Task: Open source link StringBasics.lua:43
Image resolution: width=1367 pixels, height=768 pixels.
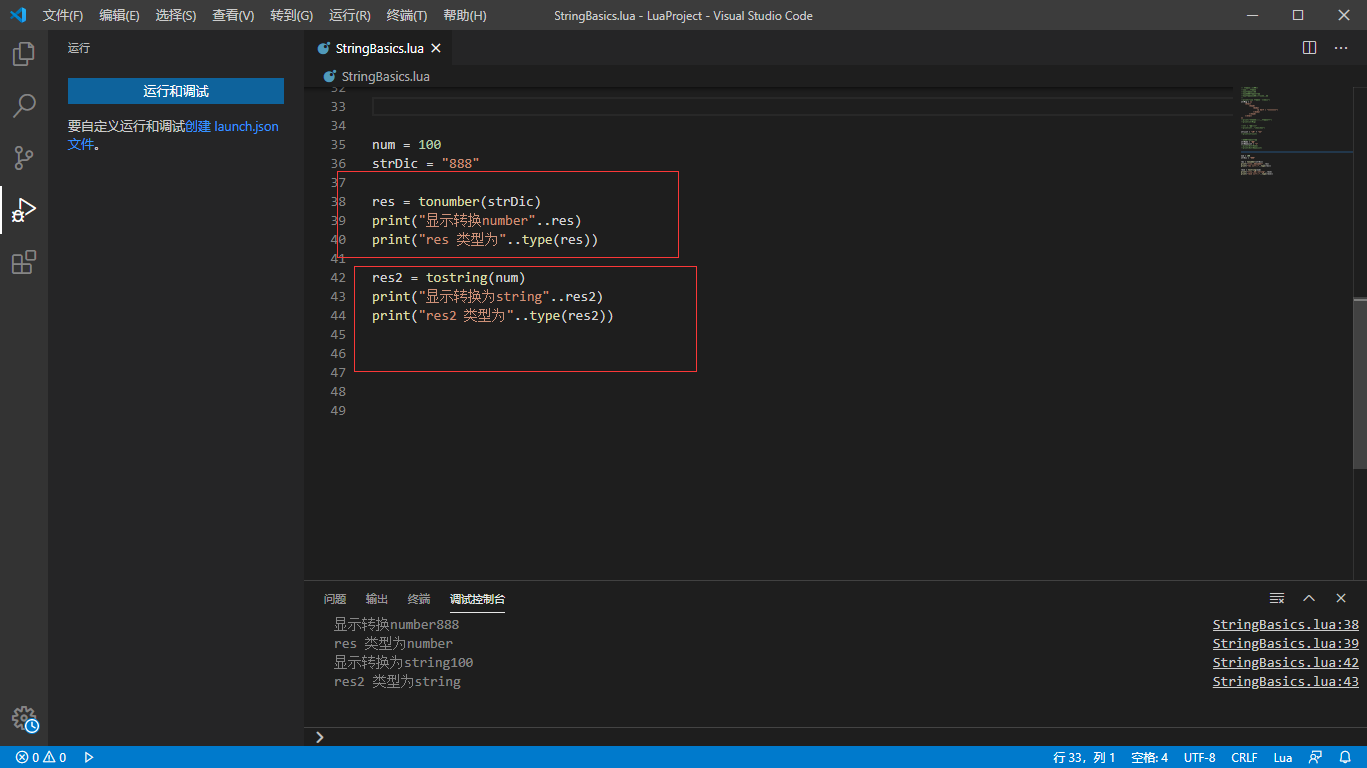Action: [1286, 682]
